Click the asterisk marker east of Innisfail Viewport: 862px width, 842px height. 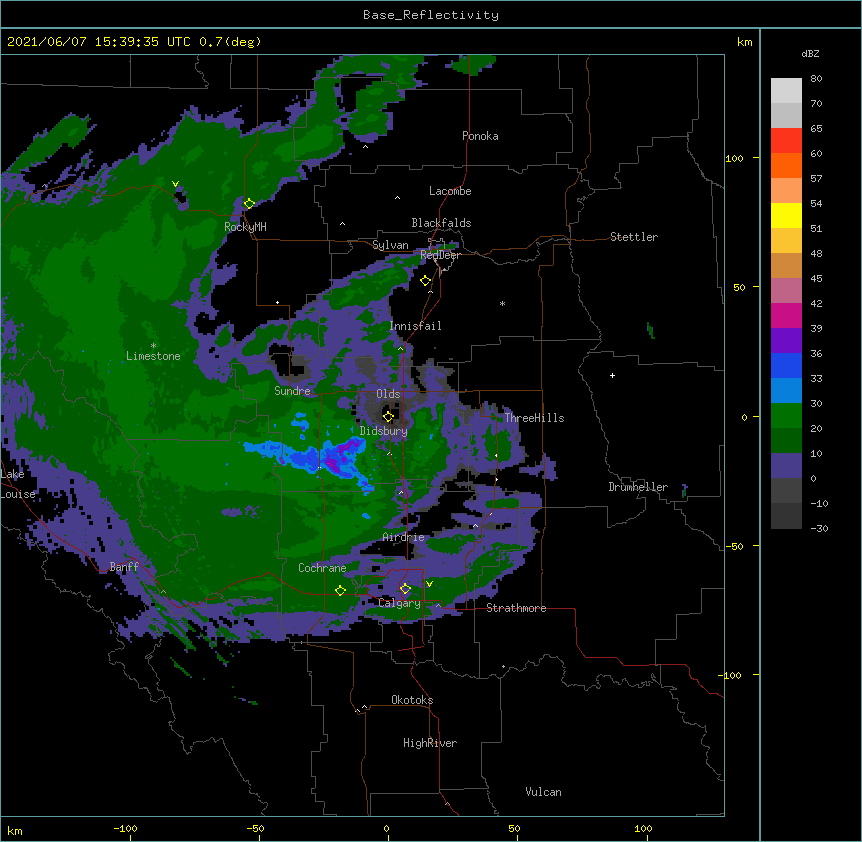point(502,304)
